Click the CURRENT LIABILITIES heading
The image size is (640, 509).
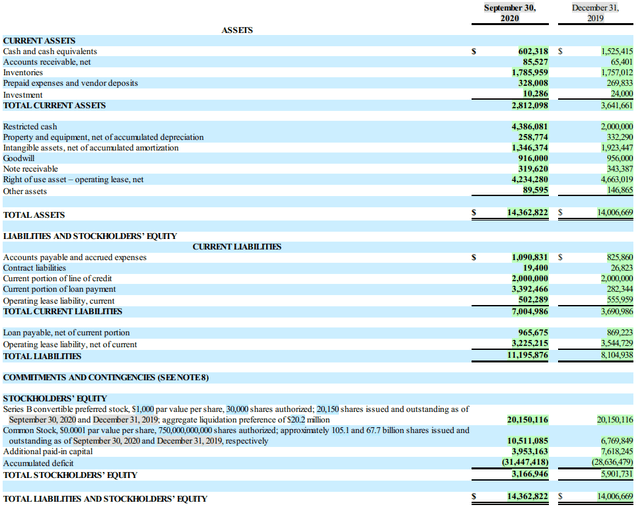[x=237, y=246]
